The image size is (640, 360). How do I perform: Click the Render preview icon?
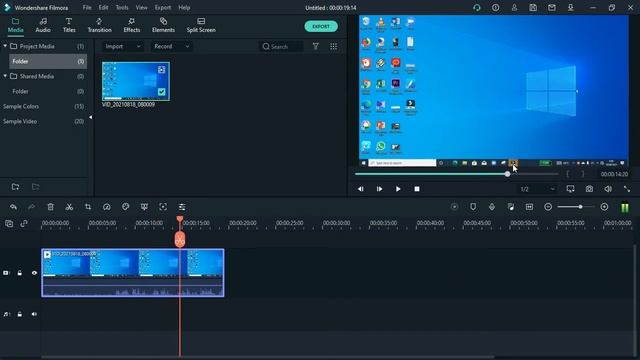454,207
